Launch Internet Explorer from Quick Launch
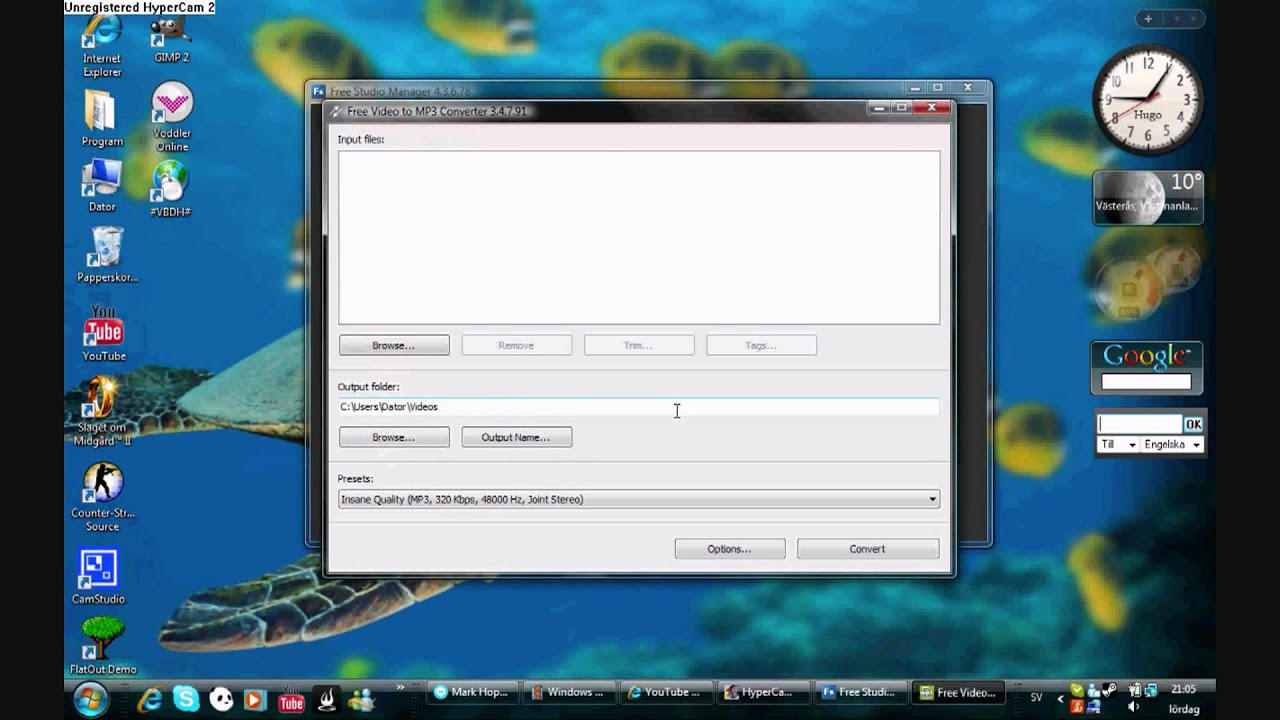 click(x=150, y=700)
